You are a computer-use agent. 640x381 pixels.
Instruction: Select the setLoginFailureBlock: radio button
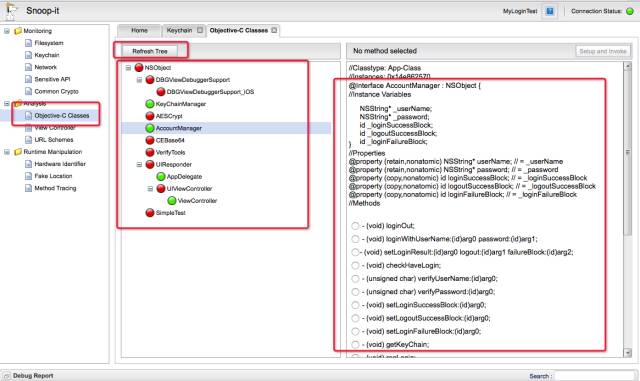[355, 332]
